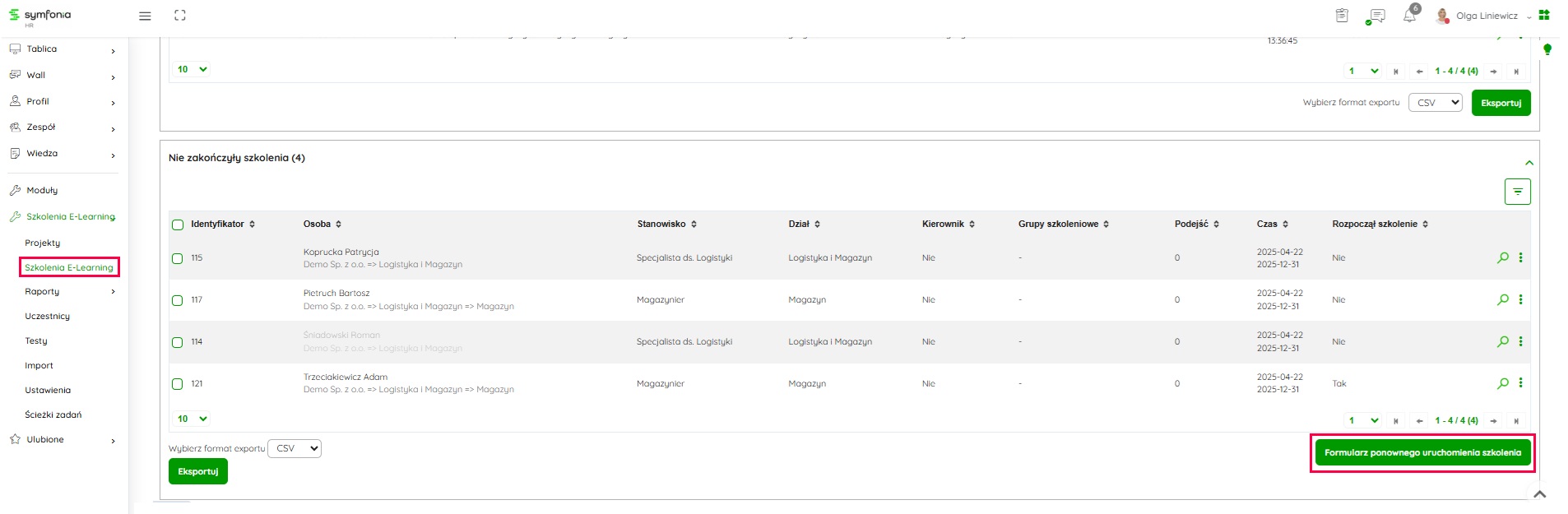
Task: Tick checkbox for identifier 121 row
Action: (x=177, y=384)
